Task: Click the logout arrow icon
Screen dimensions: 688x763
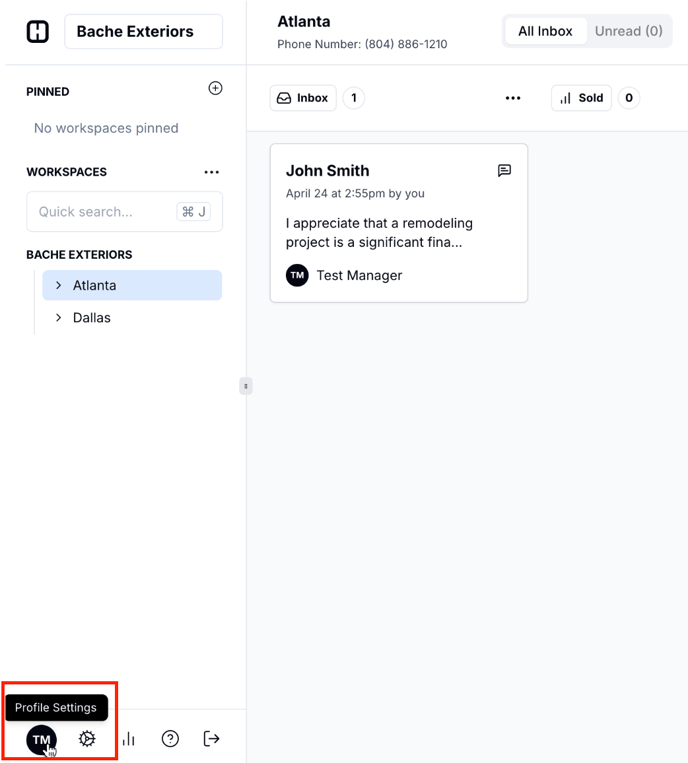Action: (211, 739)
